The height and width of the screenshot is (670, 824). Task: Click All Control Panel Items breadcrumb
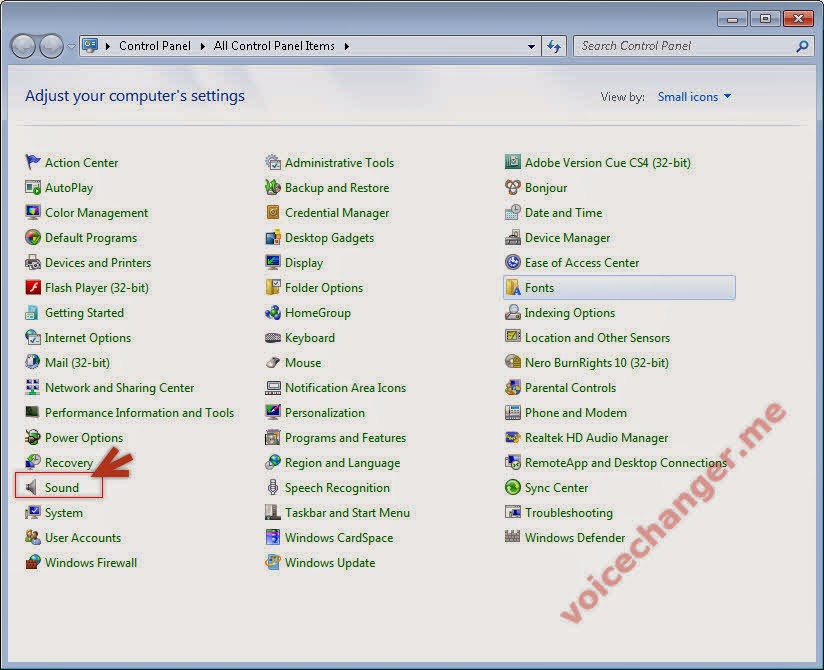point(274,46)
